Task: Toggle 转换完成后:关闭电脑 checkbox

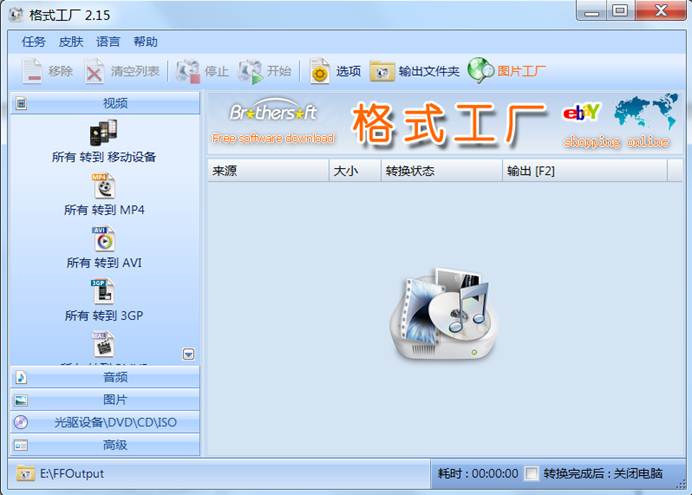Action: (532, 473)
